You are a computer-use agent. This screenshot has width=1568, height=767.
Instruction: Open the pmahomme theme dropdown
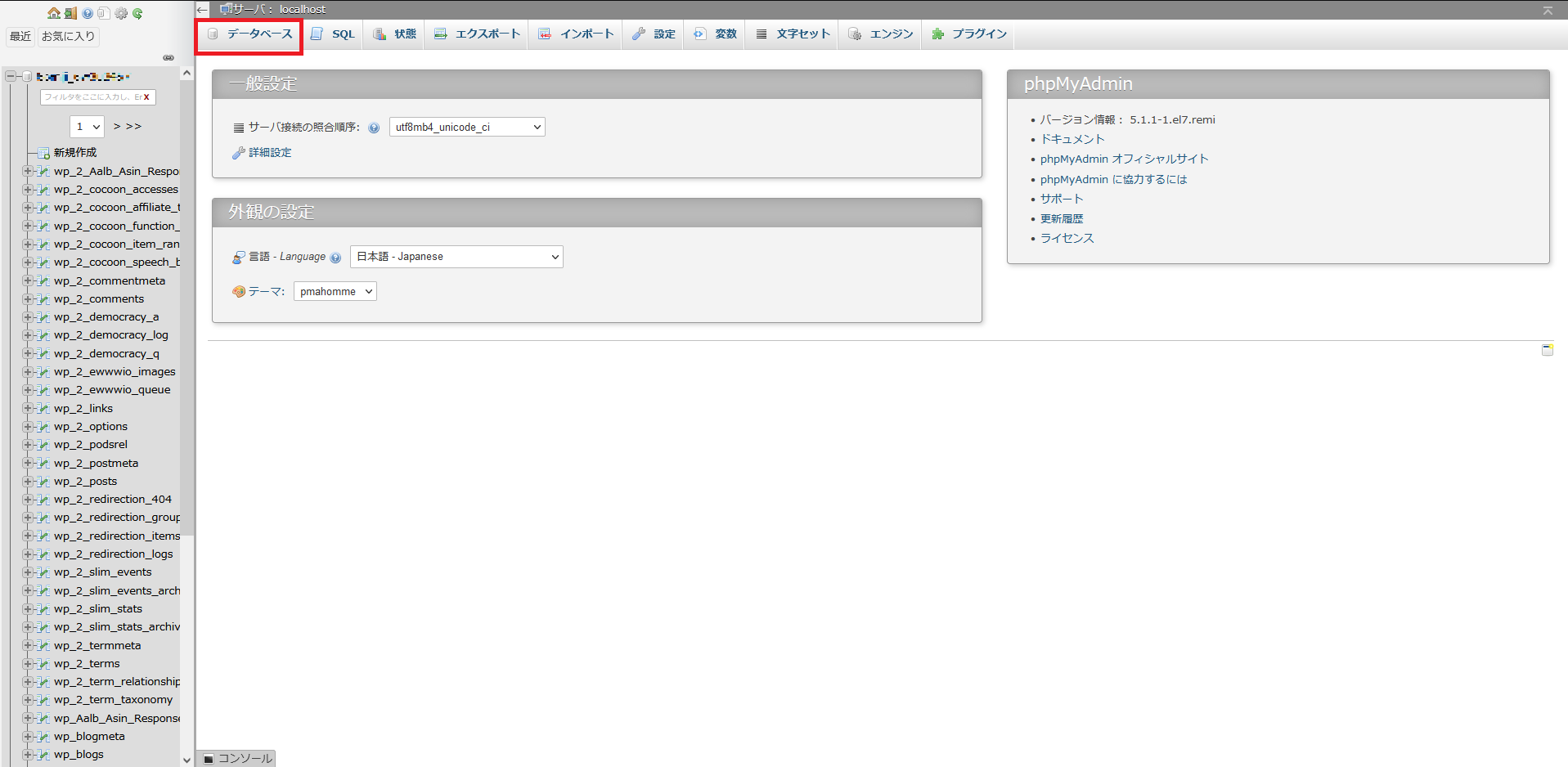click(x=335, y=292)
